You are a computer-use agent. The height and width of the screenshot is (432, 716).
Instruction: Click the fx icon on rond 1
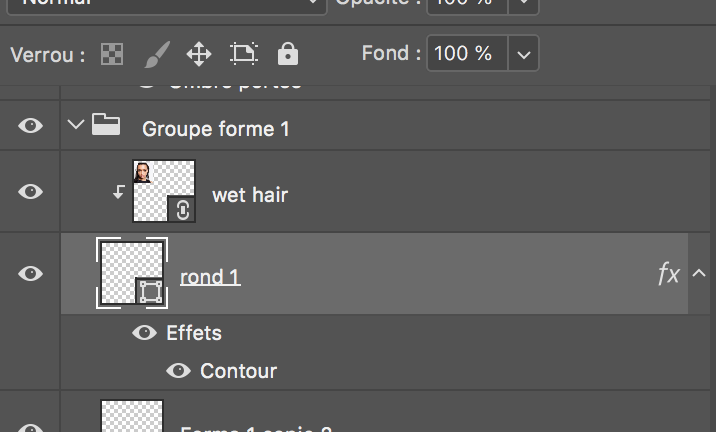point(668,275)
